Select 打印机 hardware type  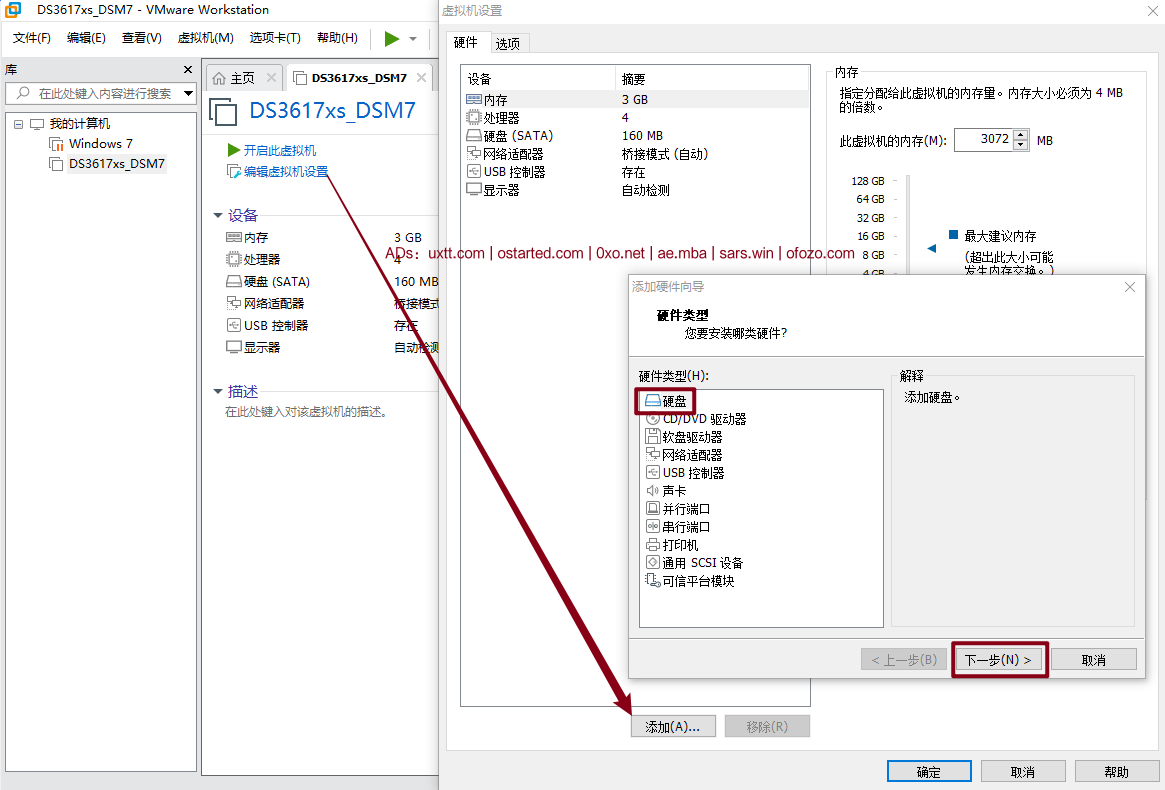pyautogui.click(x=672, y=545)
